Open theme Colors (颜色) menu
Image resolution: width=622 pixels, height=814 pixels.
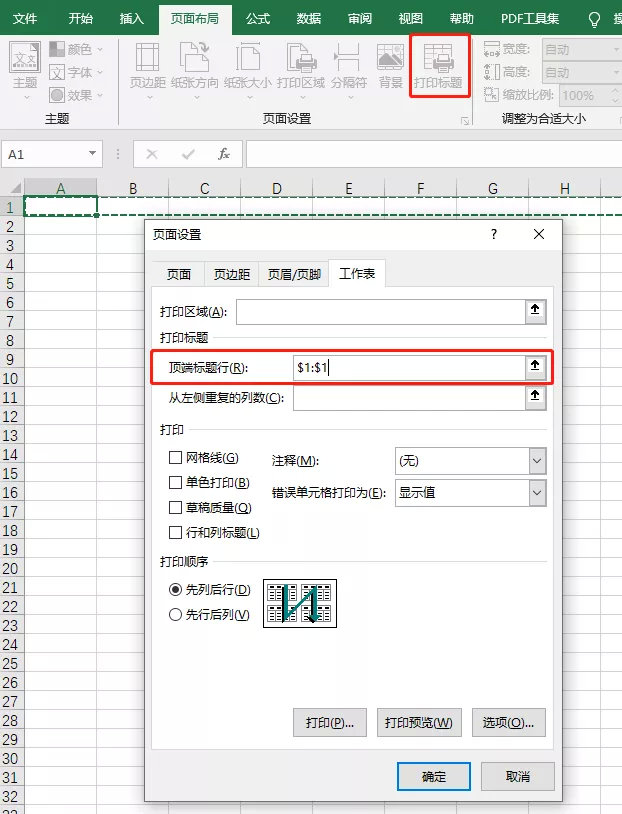click(76, 49)
